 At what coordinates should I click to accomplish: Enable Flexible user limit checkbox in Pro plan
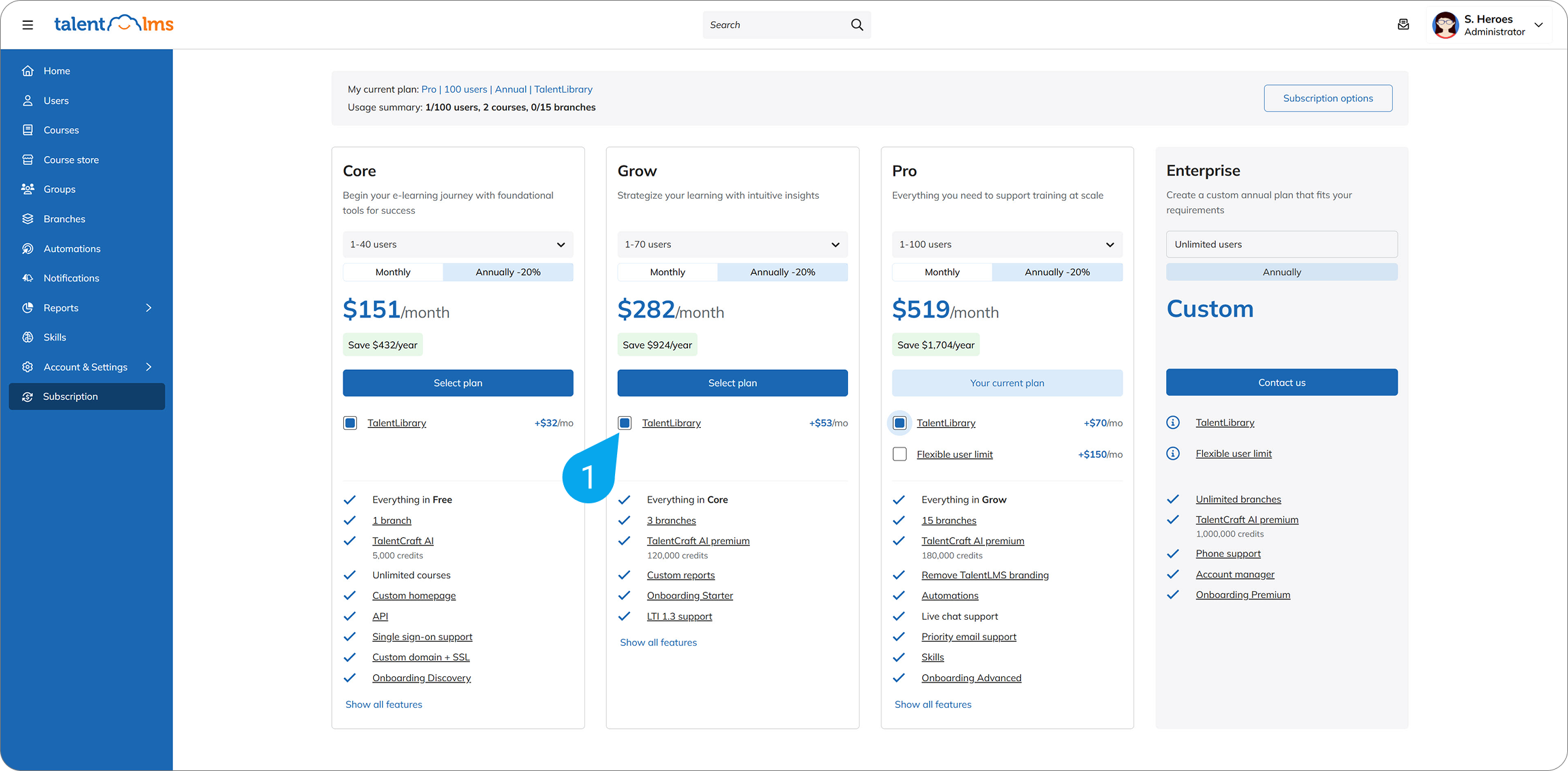pyautogui.click(x=900, y=454)
